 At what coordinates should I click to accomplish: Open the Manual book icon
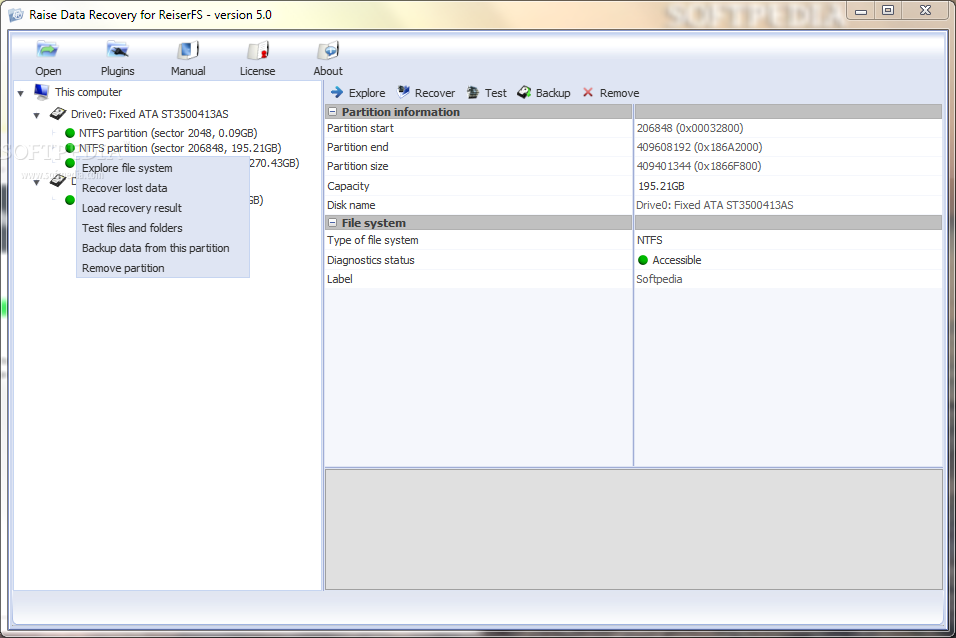(188, 50)
